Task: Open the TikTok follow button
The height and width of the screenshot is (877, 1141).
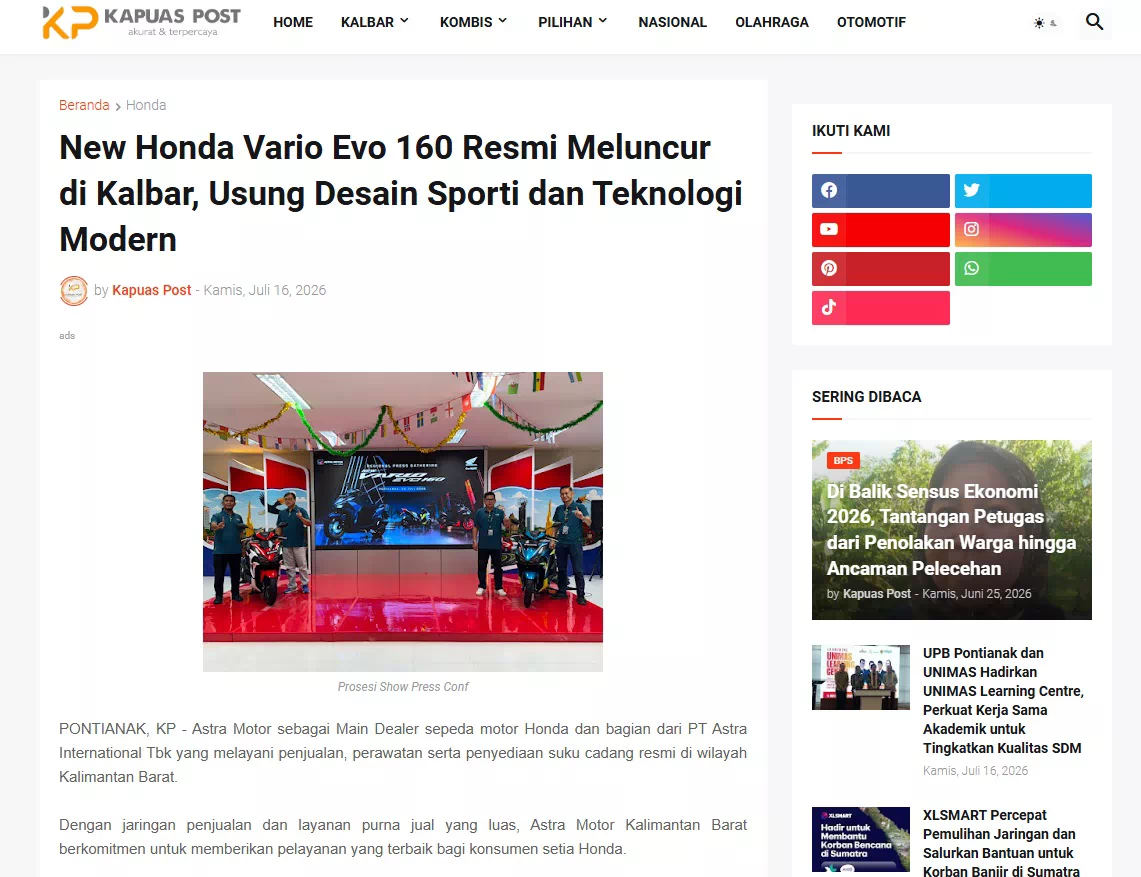Action: pos(880,308)
